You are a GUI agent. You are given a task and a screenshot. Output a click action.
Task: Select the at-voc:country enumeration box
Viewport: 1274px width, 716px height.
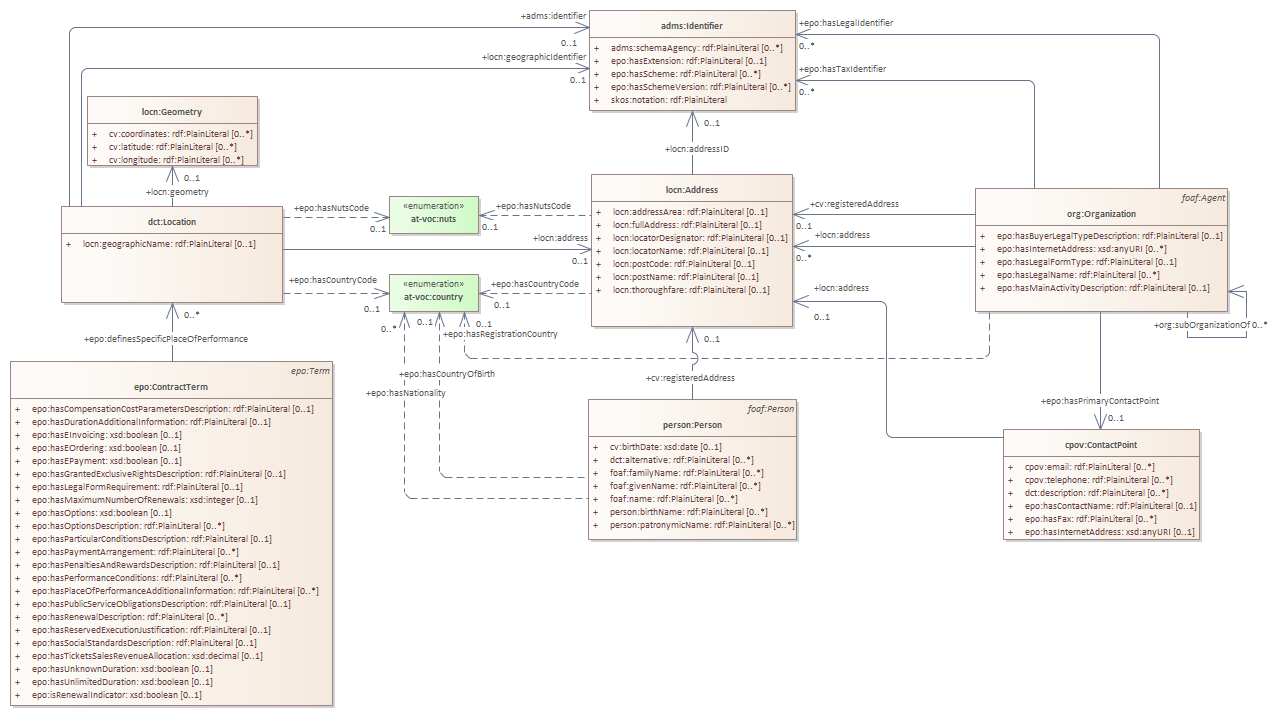[x=433, y=296]
